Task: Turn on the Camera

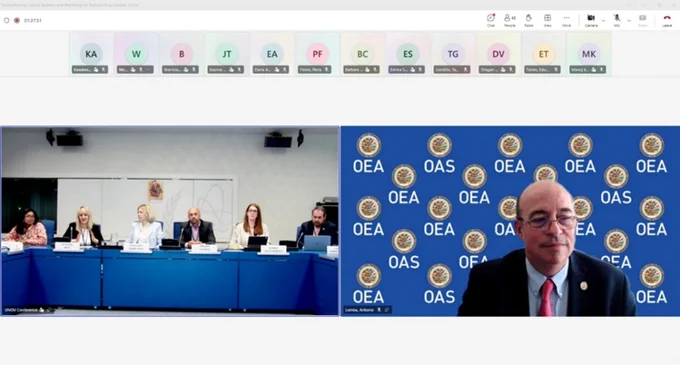Action: tap(591, 20)
